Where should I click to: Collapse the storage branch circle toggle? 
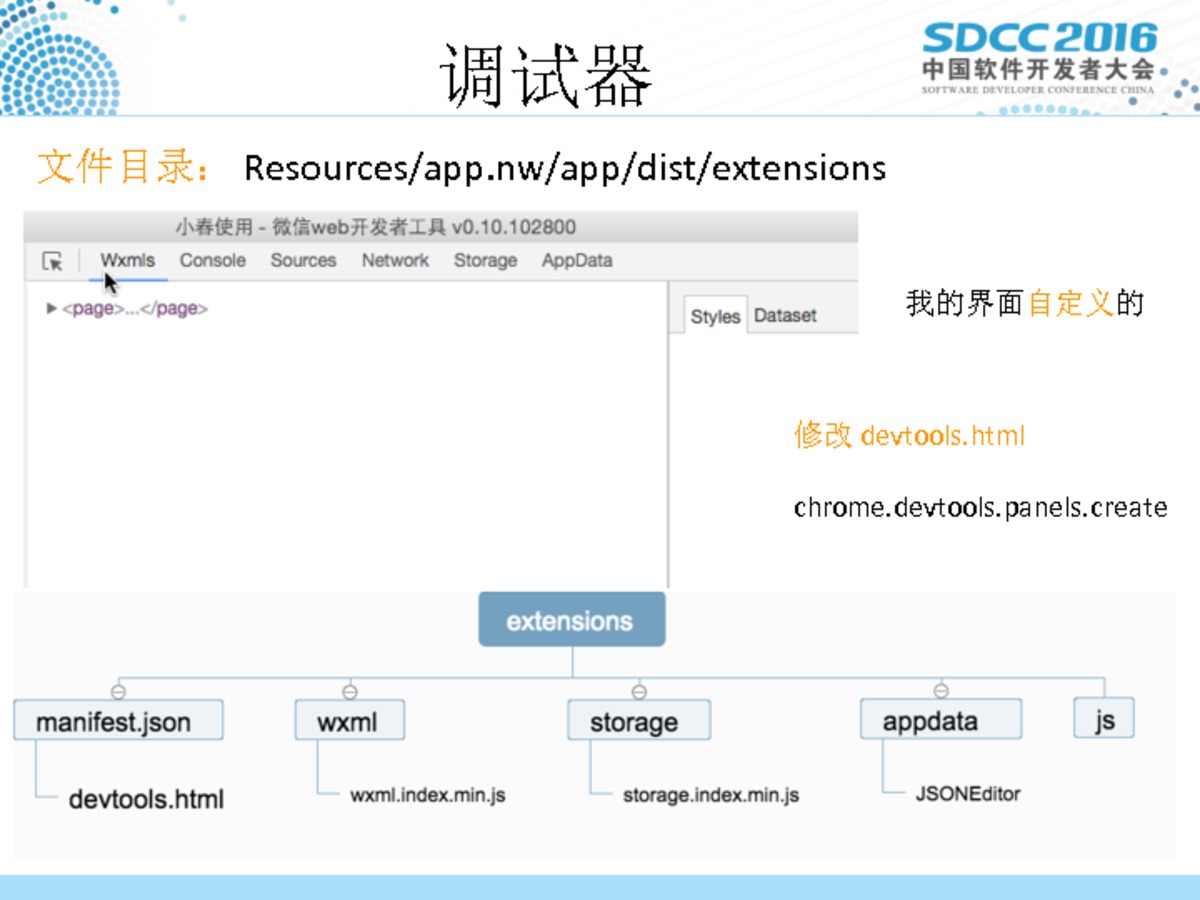coord(639,691)
